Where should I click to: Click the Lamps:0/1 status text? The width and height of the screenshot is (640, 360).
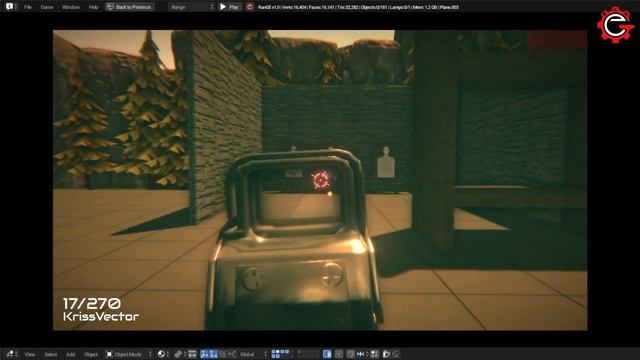(x=401, y=7)
